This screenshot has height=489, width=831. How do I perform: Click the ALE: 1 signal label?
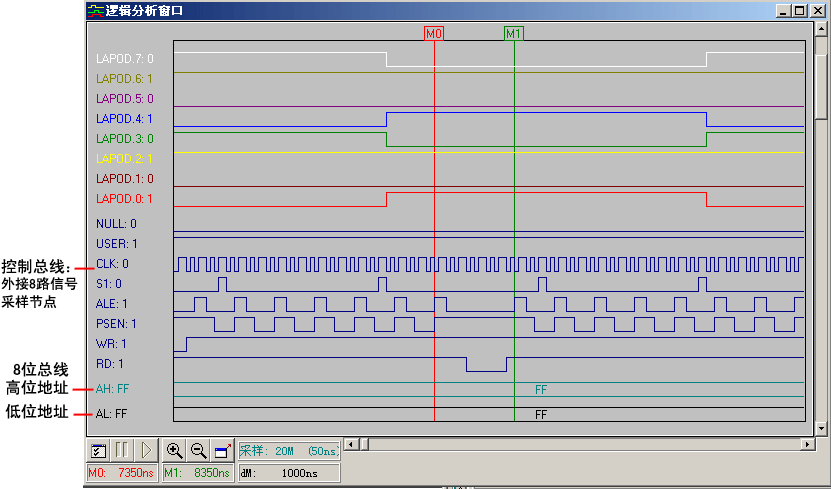point(111,304)
